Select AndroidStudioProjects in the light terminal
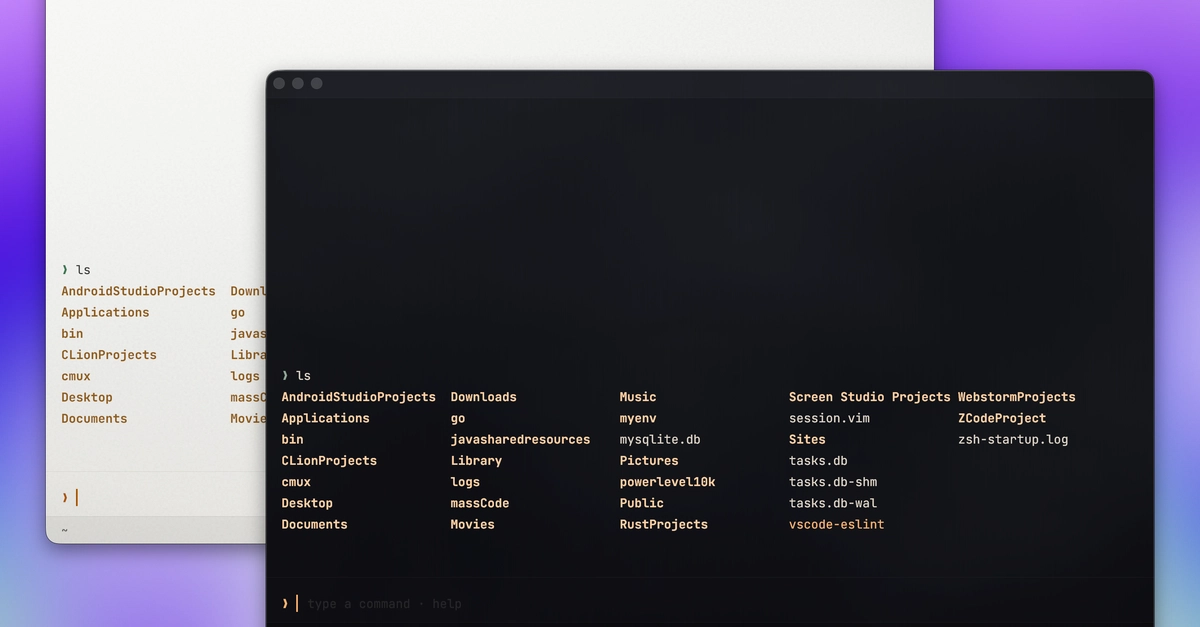This screenshot has width=1200, height=627. pyautogui.click(x=138, y=291)
